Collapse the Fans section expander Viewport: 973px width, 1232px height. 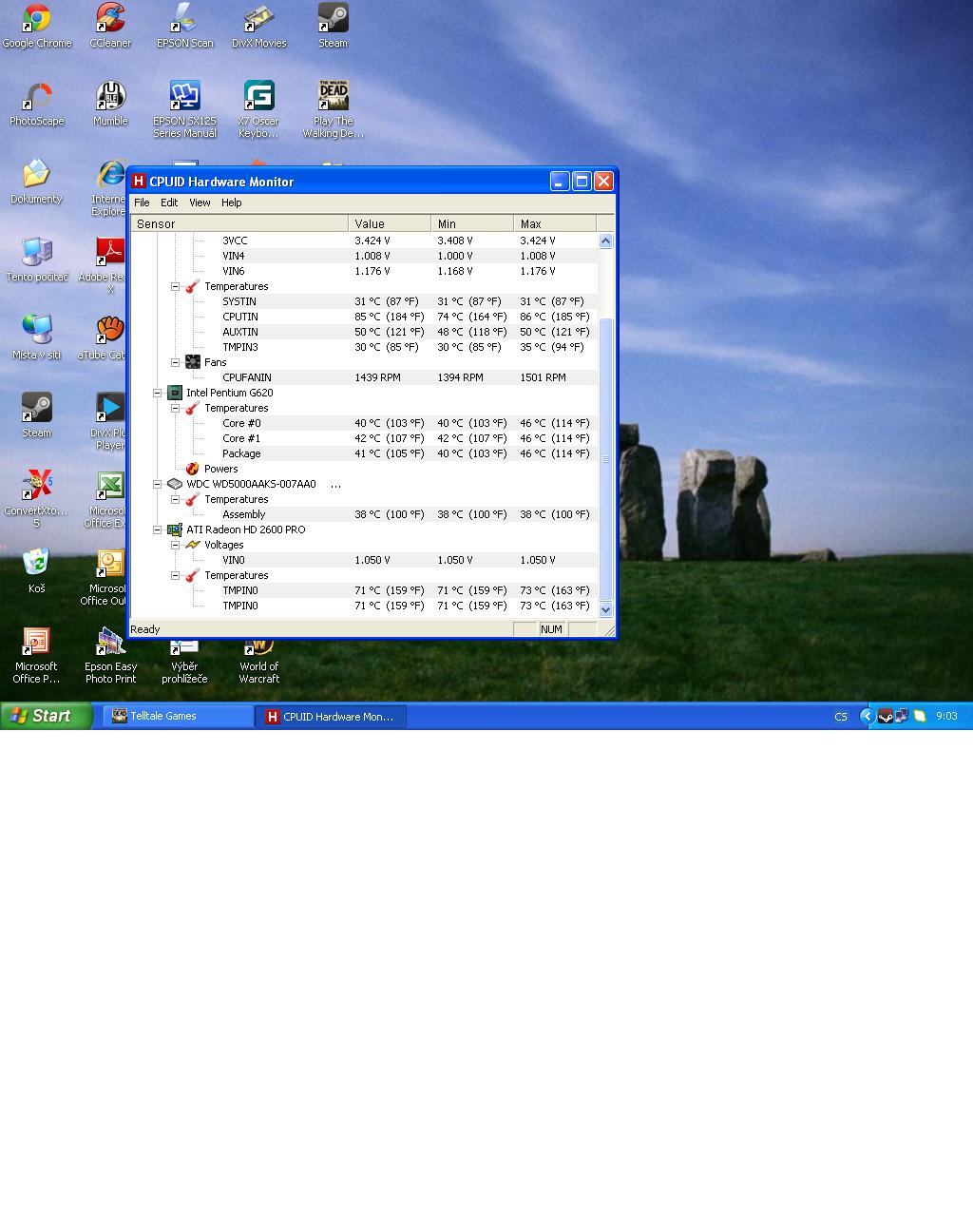point(176,362)
